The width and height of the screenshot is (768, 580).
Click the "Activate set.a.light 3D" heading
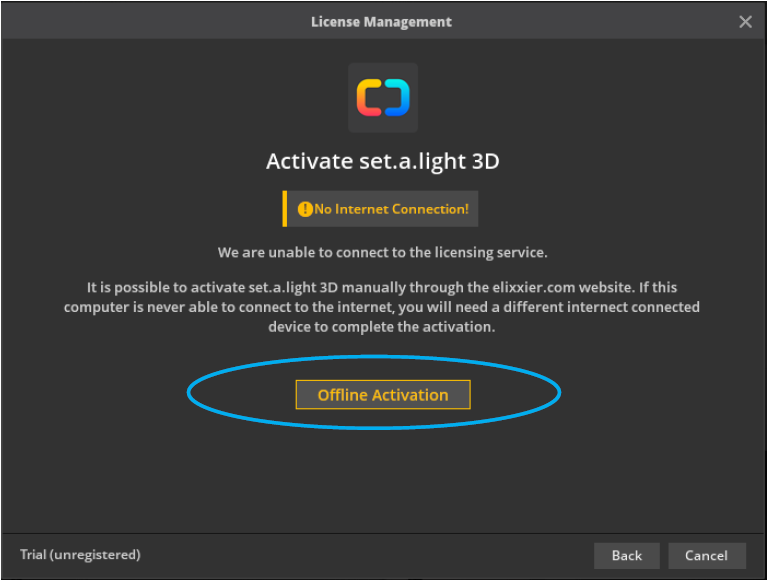click(x=382, y=162)
